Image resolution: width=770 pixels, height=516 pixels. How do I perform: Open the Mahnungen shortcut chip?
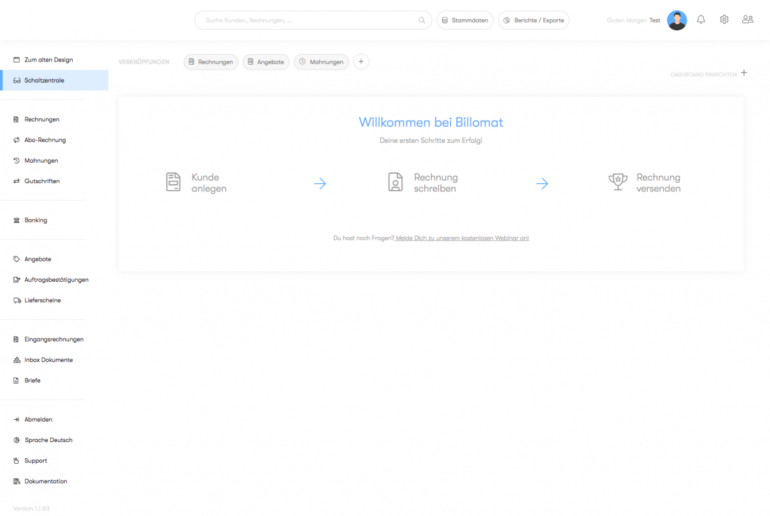point(321,62)
